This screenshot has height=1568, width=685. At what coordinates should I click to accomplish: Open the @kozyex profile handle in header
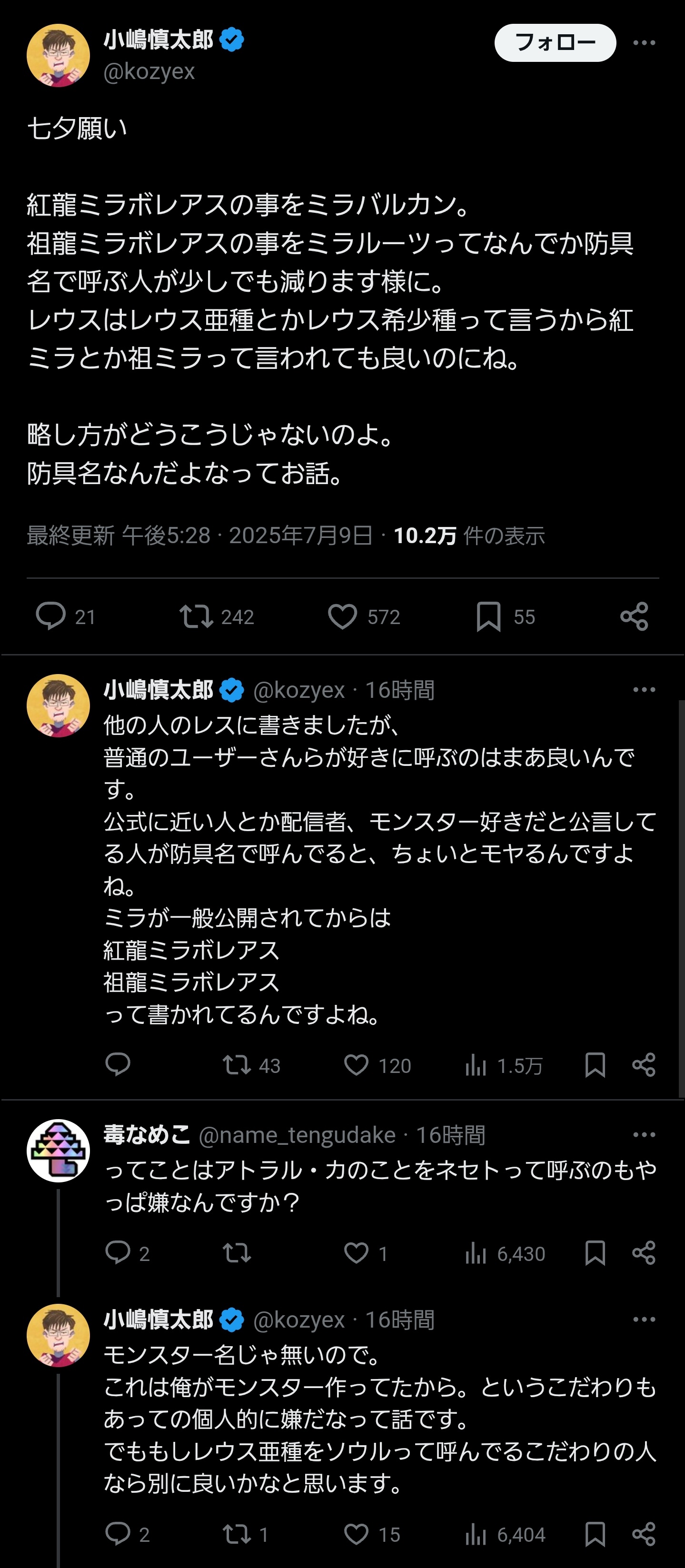coord(149,72)
